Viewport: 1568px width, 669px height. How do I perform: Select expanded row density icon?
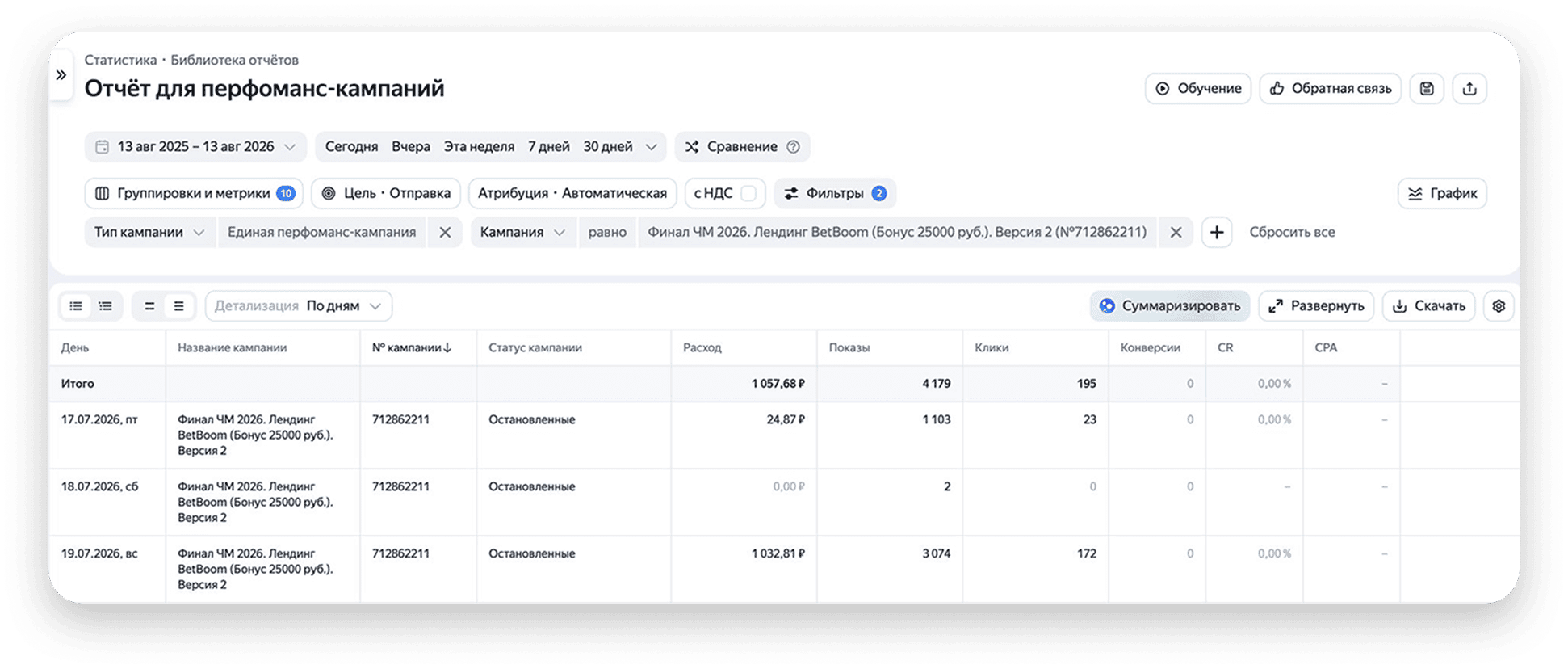[179, 306]
